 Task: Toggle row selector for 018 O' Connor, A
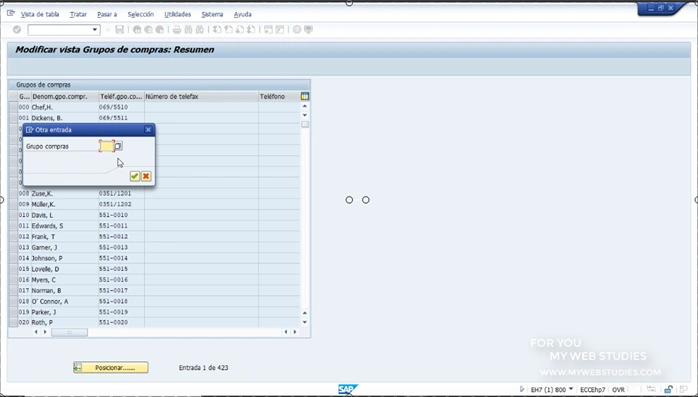13,301
